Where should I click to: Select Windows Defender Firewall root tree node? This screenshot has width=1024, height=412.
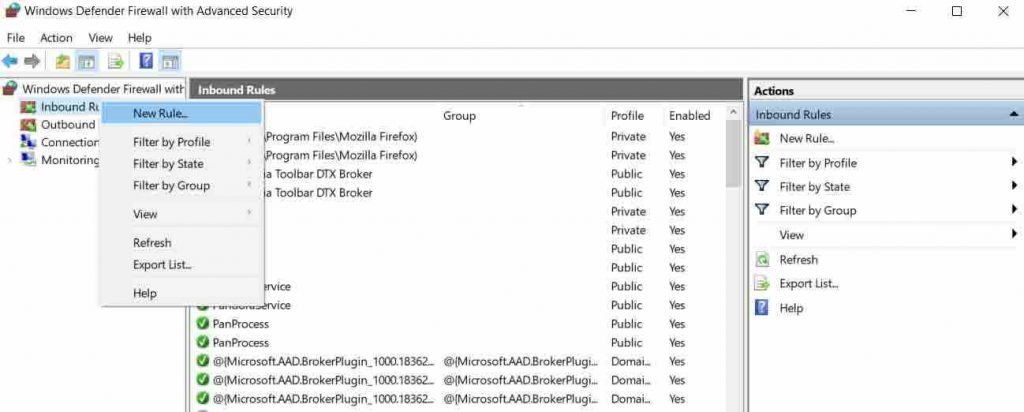tap(103, 88)
